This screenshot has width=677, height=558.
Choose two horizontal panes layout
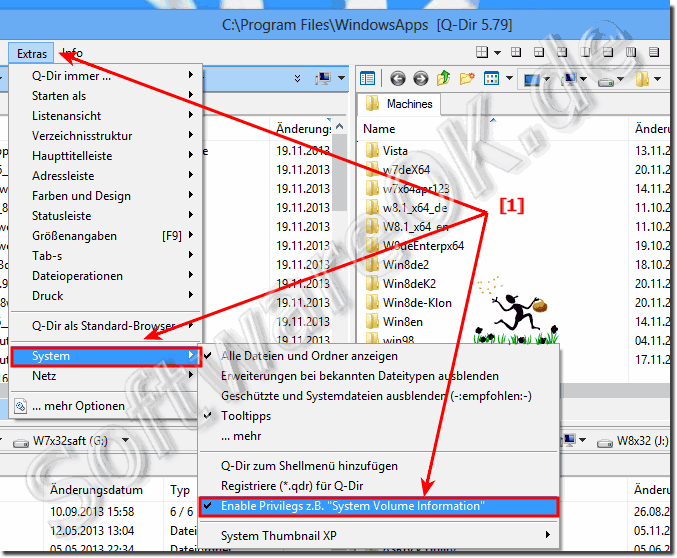point(608,53)
